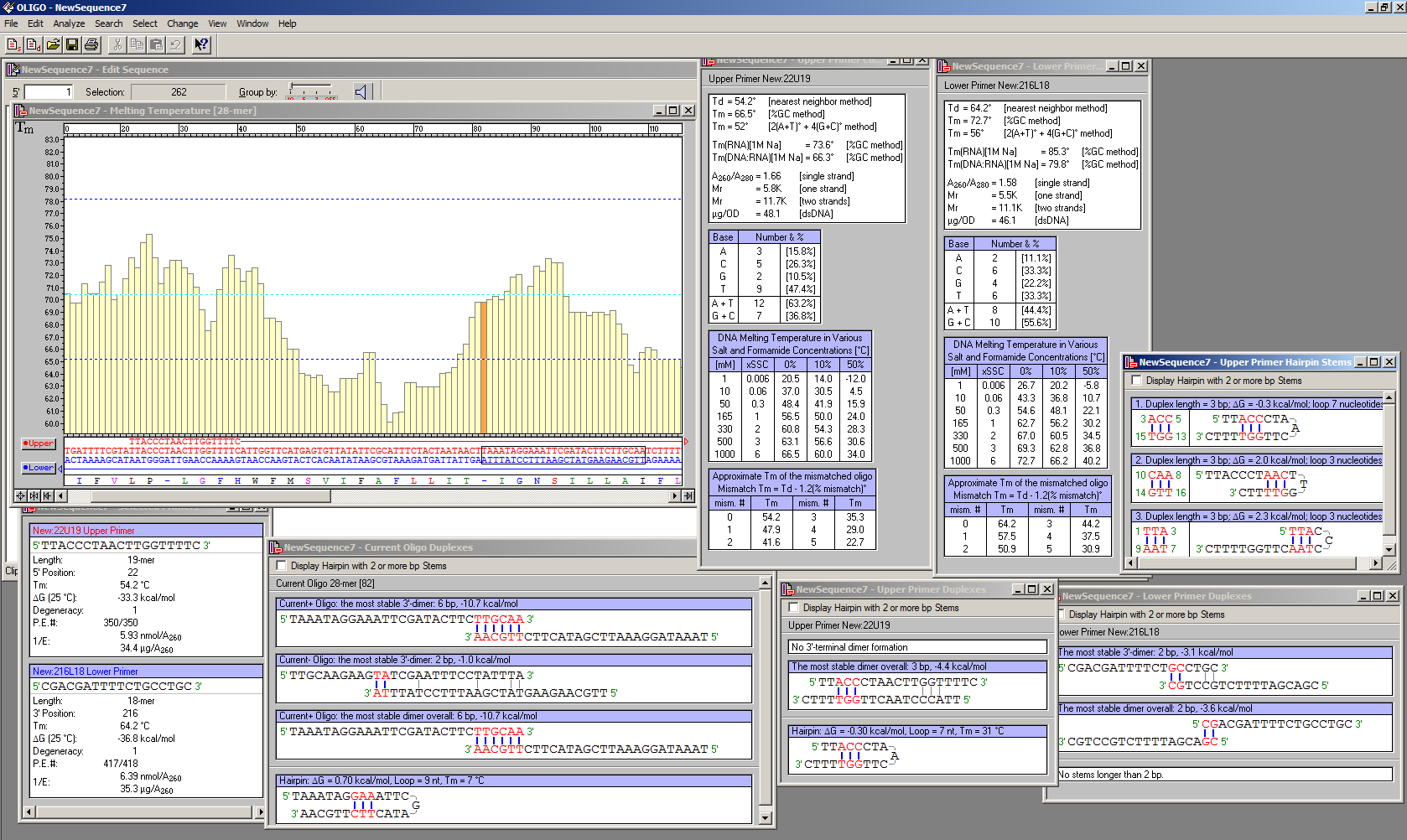Click the red triangle marker at upper strand end
The width and height of the screenshot is (1407, 840).
click(685, 441)
